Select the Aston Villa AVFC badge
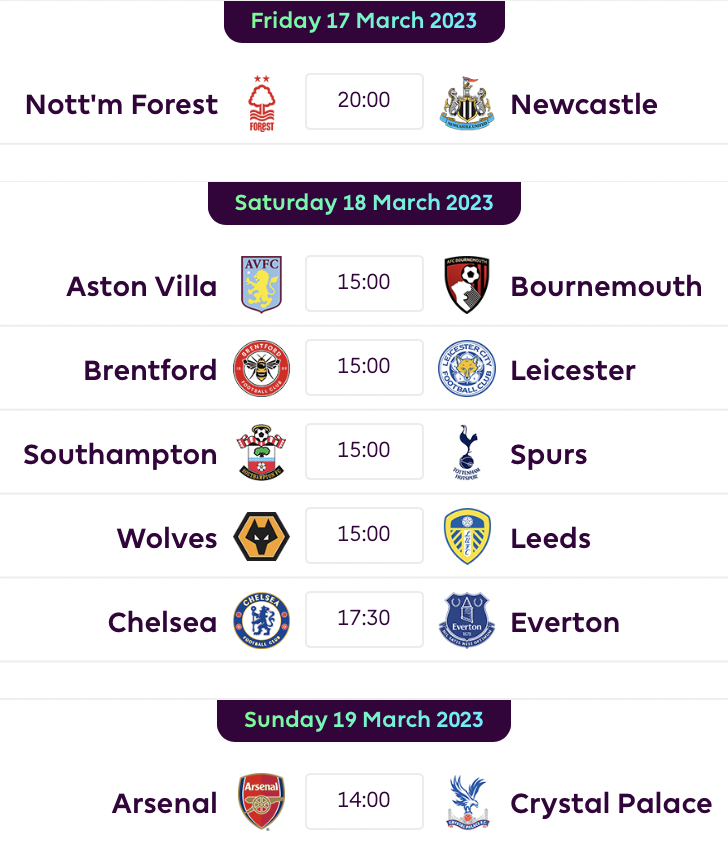The width and height of the screenshot is (728, 842). point(261,284)
